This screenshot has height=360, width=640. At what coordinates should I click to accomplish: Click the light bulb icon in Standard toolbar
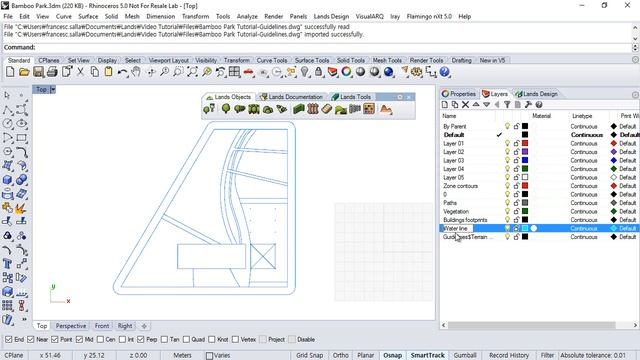[x=304, y=72]
